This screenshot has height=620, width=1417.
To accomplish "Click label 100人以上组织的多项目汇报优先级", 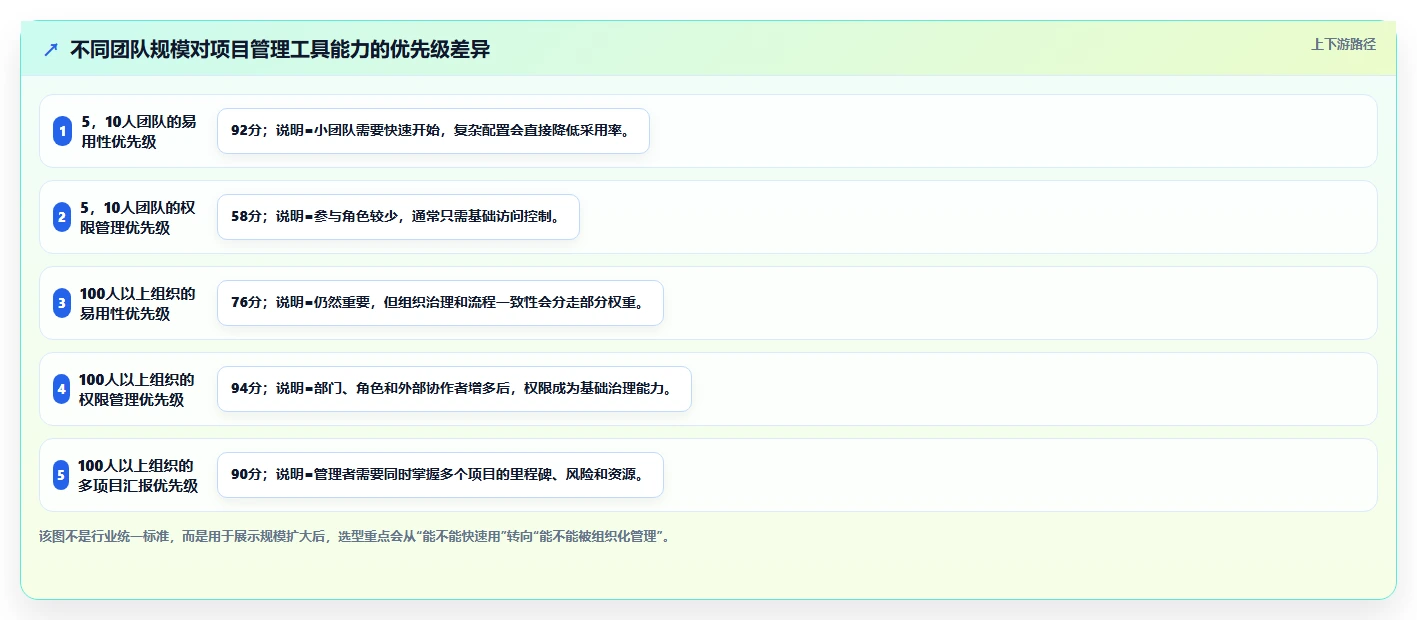I will coord(138,475).
